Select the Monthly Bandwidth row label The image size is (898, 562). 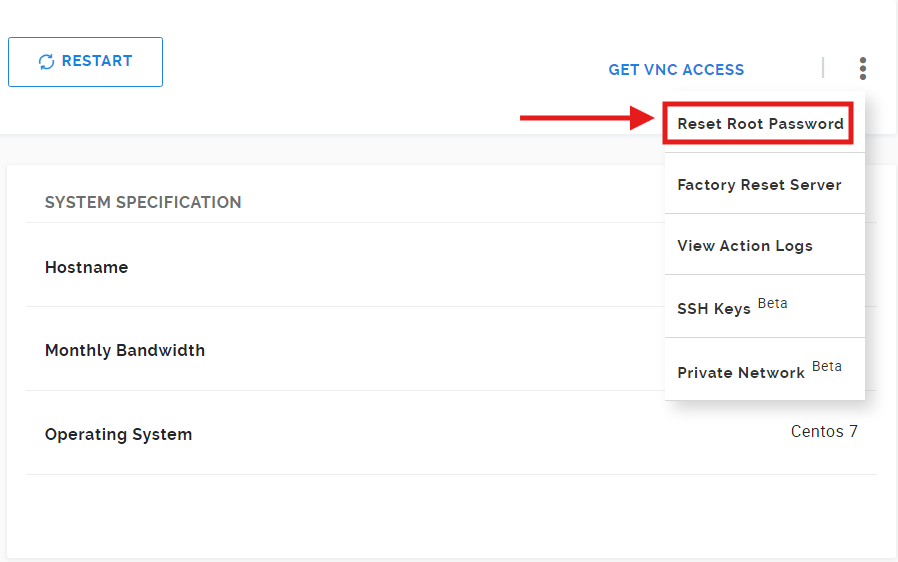click(x=125, y=350)
